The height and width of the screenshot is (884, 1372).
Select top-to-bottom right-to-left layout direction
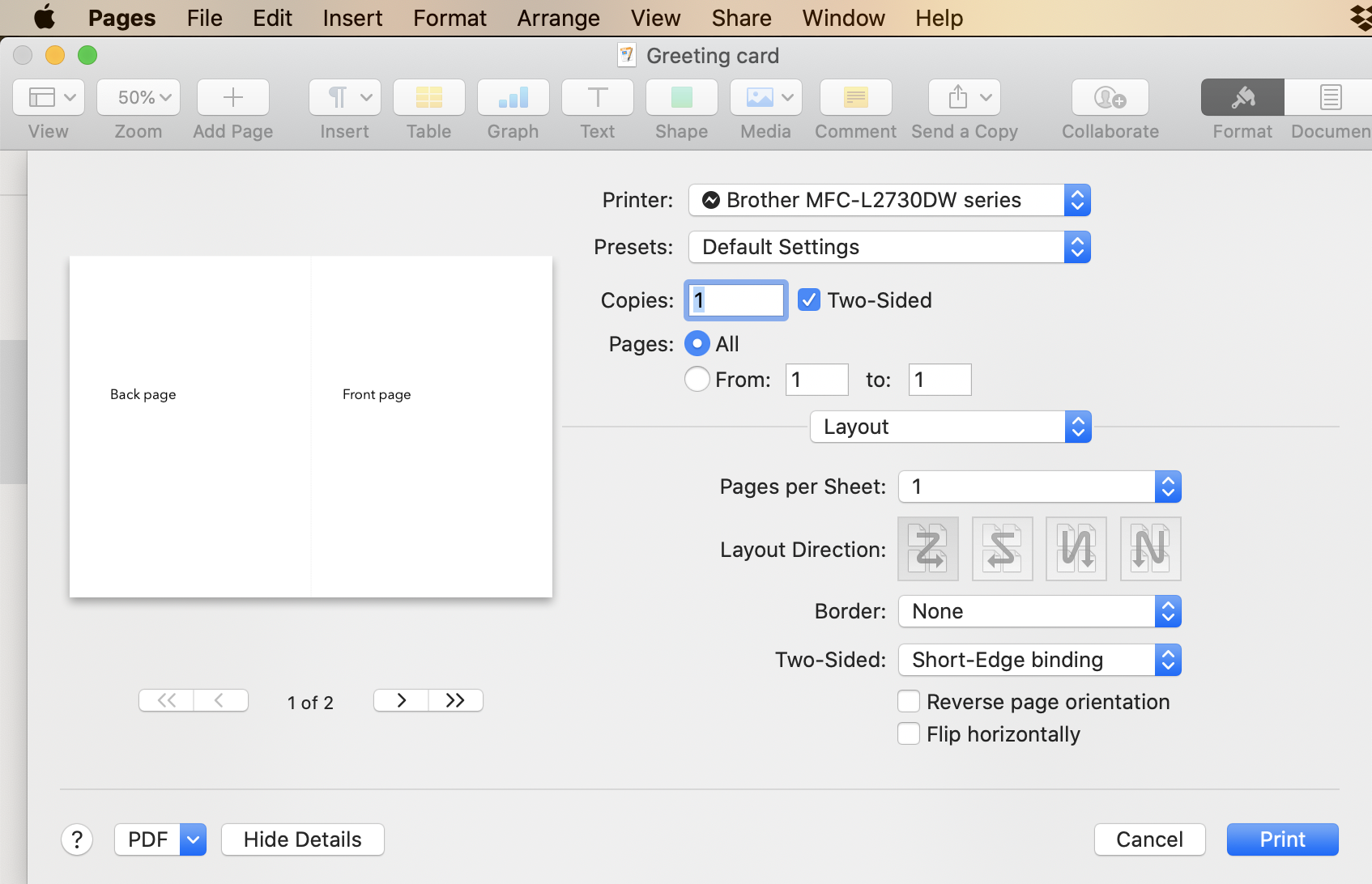tap(1076, 549)
